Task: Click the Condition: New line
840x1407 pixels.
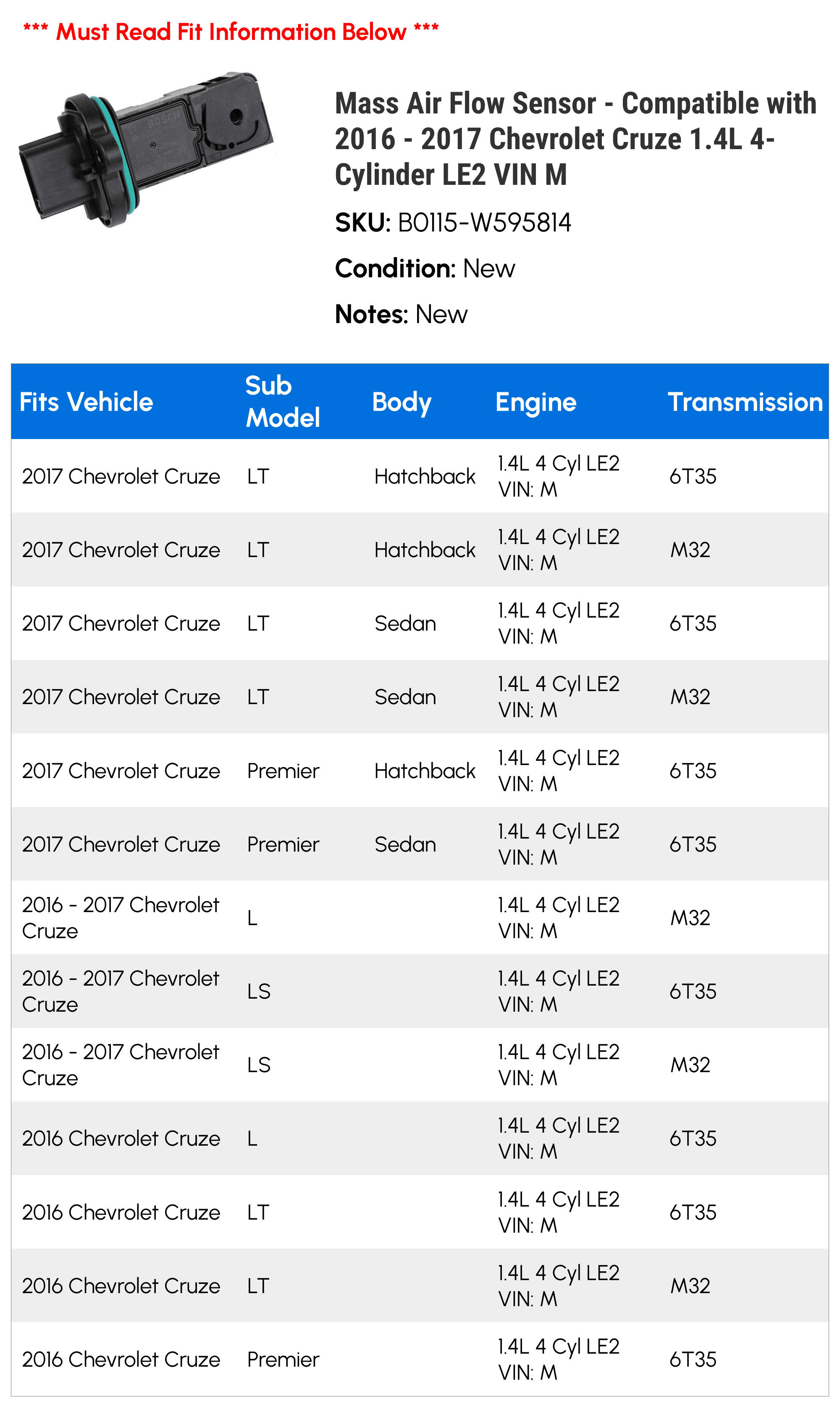Action: [x=425, y=268]
